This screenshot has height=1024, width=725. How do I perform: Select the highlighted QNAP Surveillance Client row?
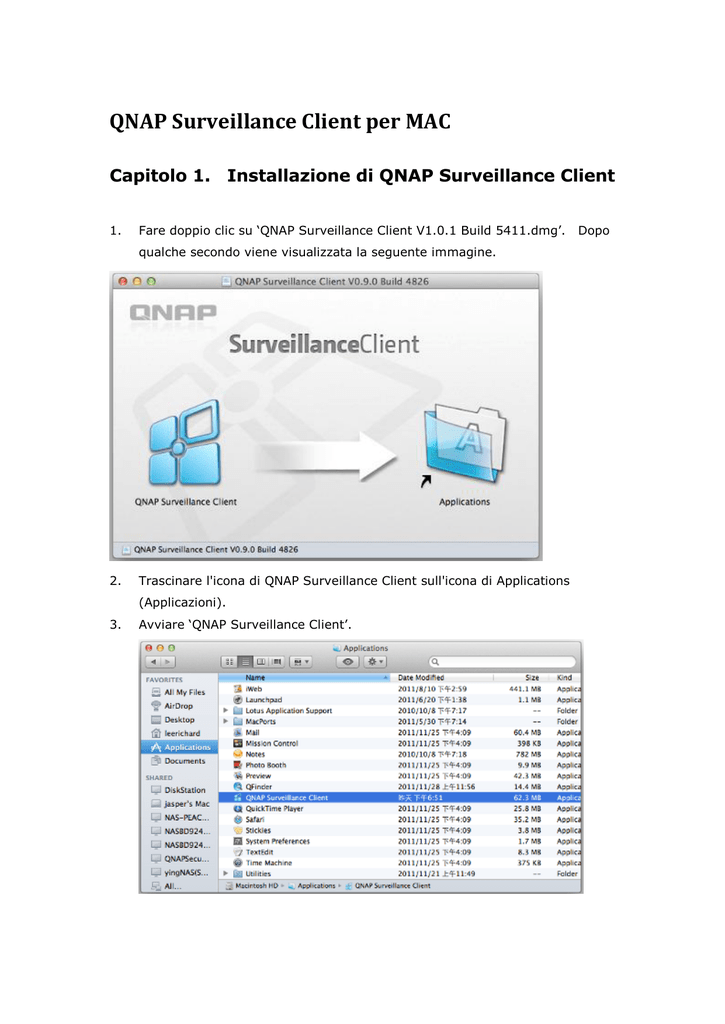coord(400,798)
